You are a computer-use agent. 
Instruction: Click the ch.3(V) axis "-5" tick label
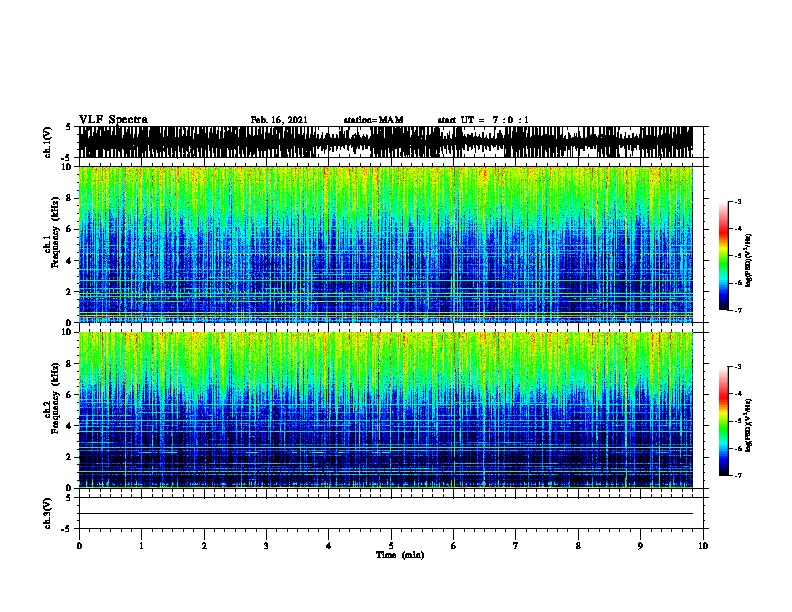66,529
